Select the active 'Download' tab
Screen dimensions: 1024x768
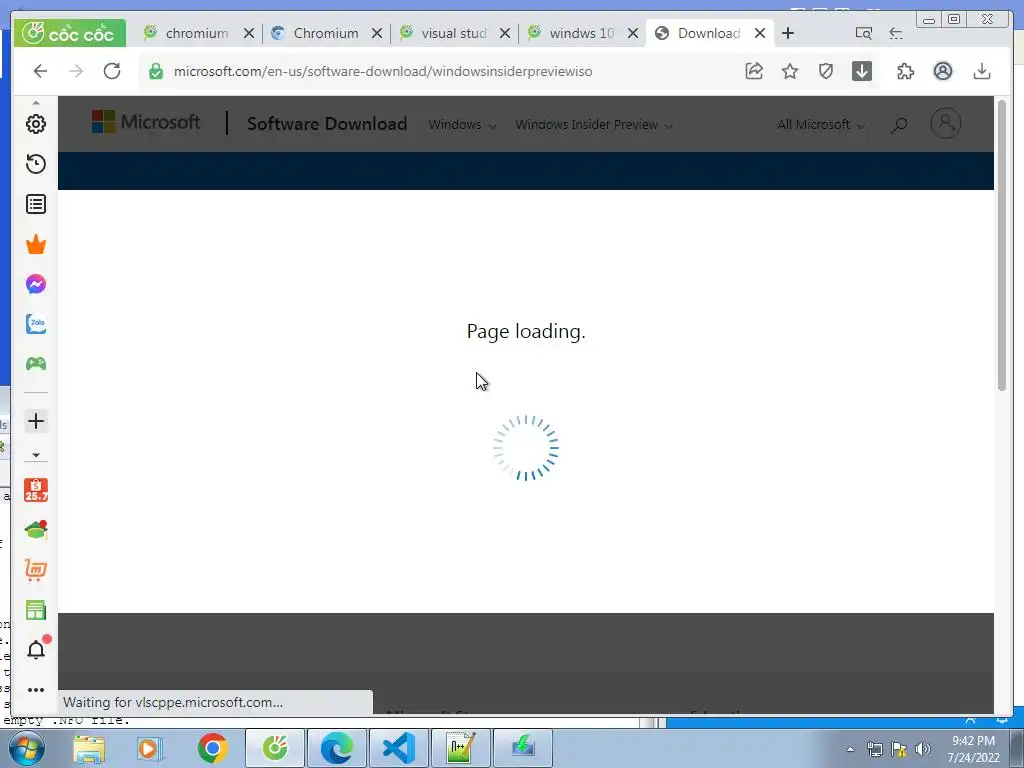pos(707,33)
